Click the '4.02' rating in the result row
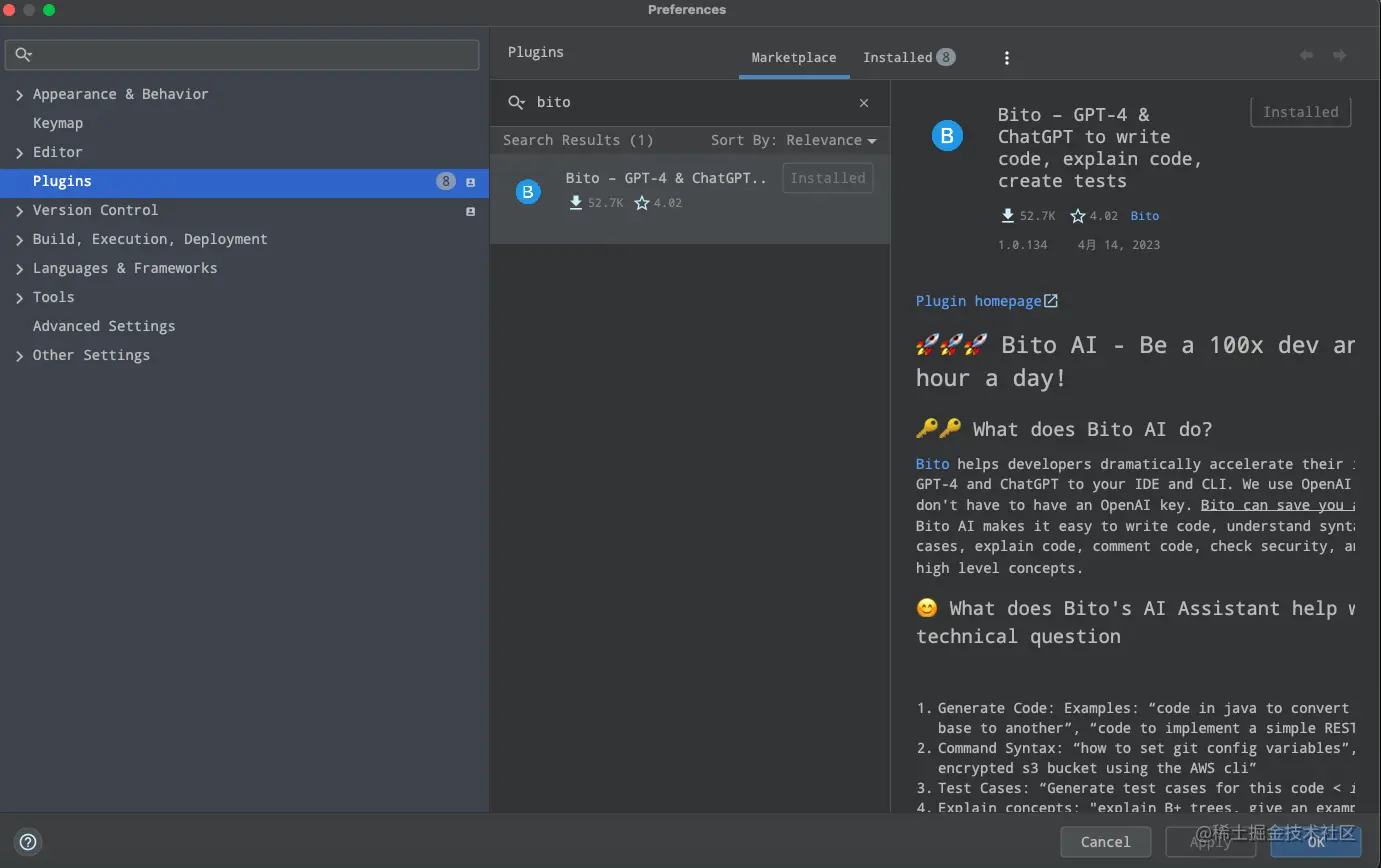The height and width of the screenshot is (868, 1381). pyautogui.click(x=668, y=203)
